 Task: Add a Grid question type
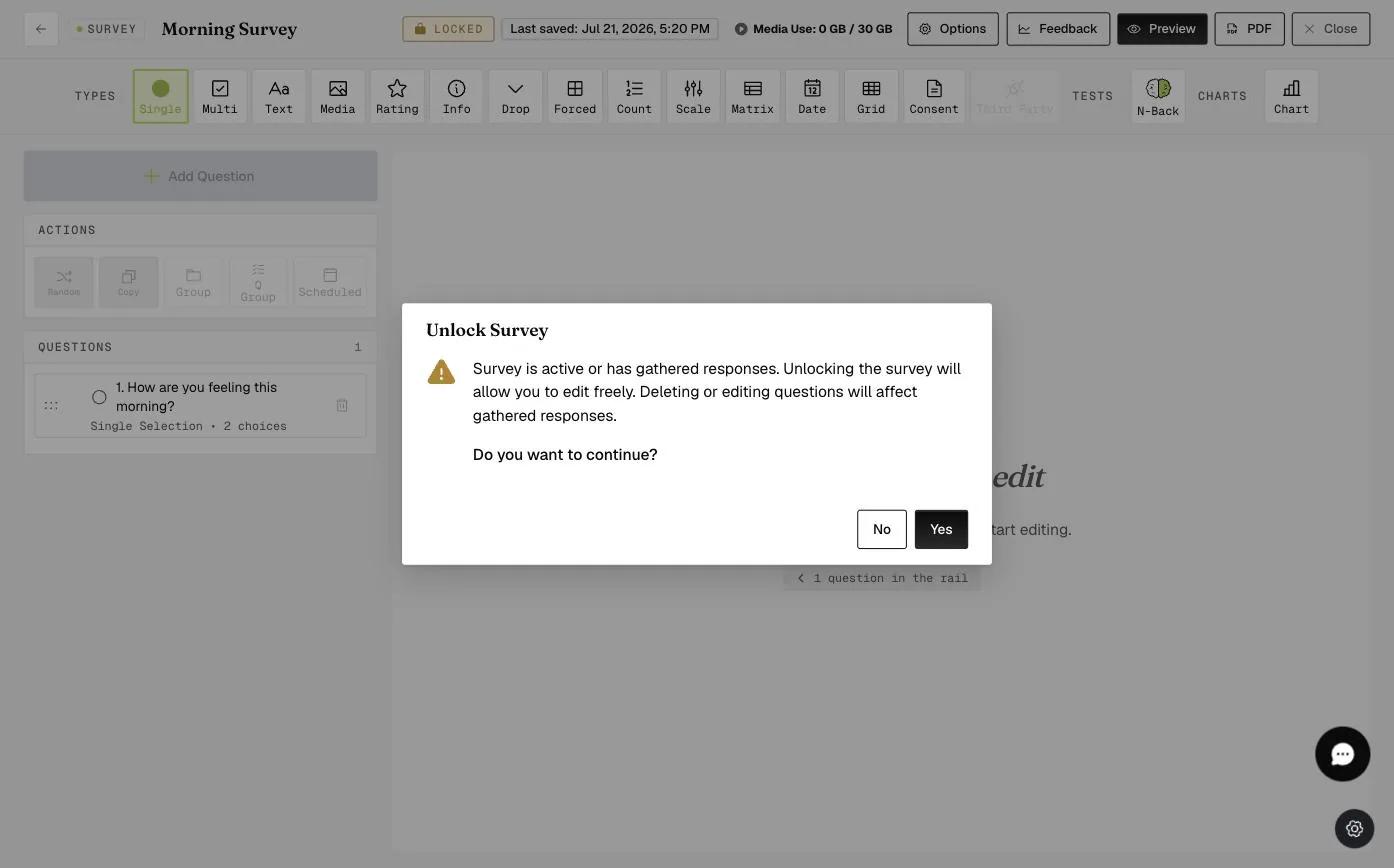tap(871, 96)
